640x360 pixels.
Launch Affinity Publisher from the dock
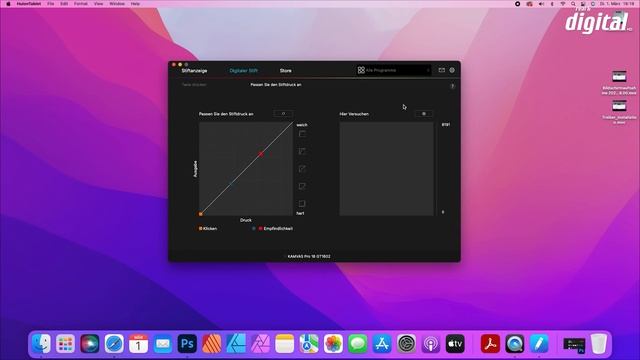click(211, 344)
